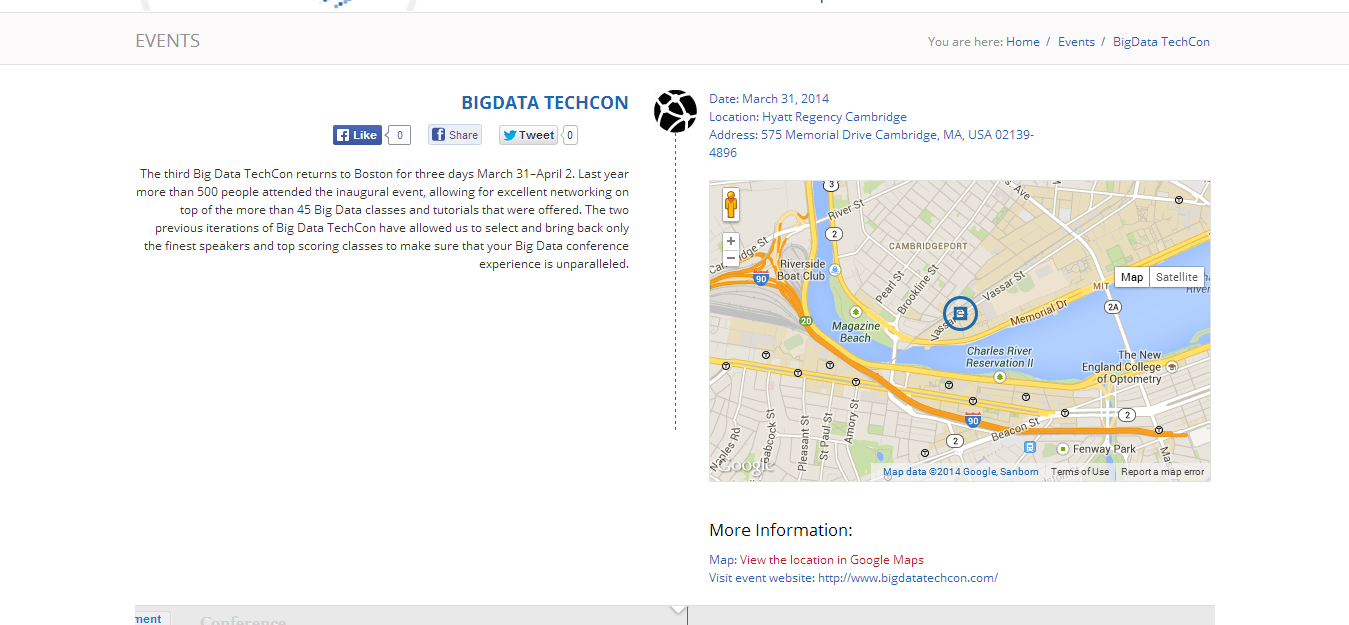The width and height of the screenshot is (1349, 625).
Task: Click the BIGDATA TECHCON title heading
Action: click(x=545, y=102)
